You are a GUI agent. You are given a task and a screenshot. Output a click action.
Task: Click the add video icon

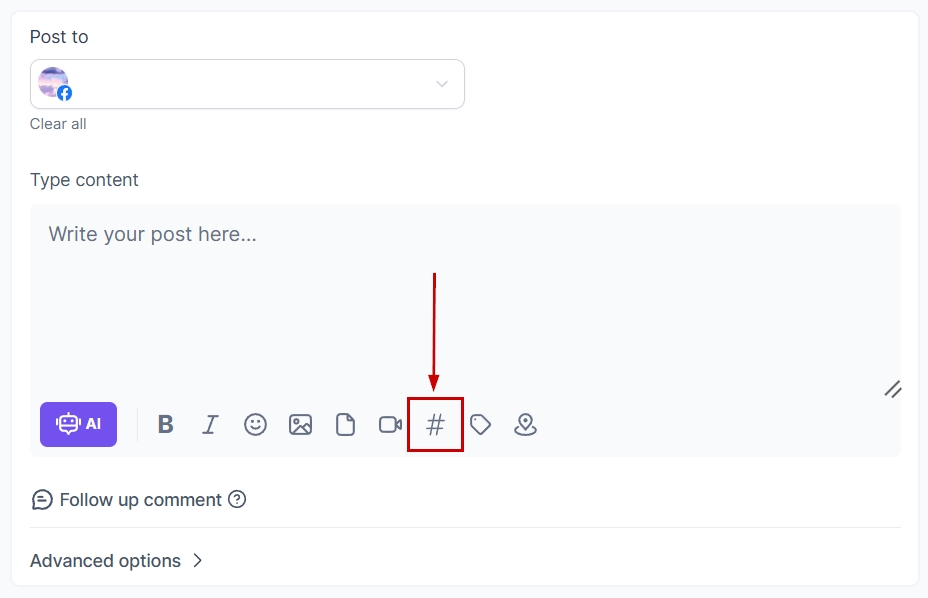(x=390, y=425)
